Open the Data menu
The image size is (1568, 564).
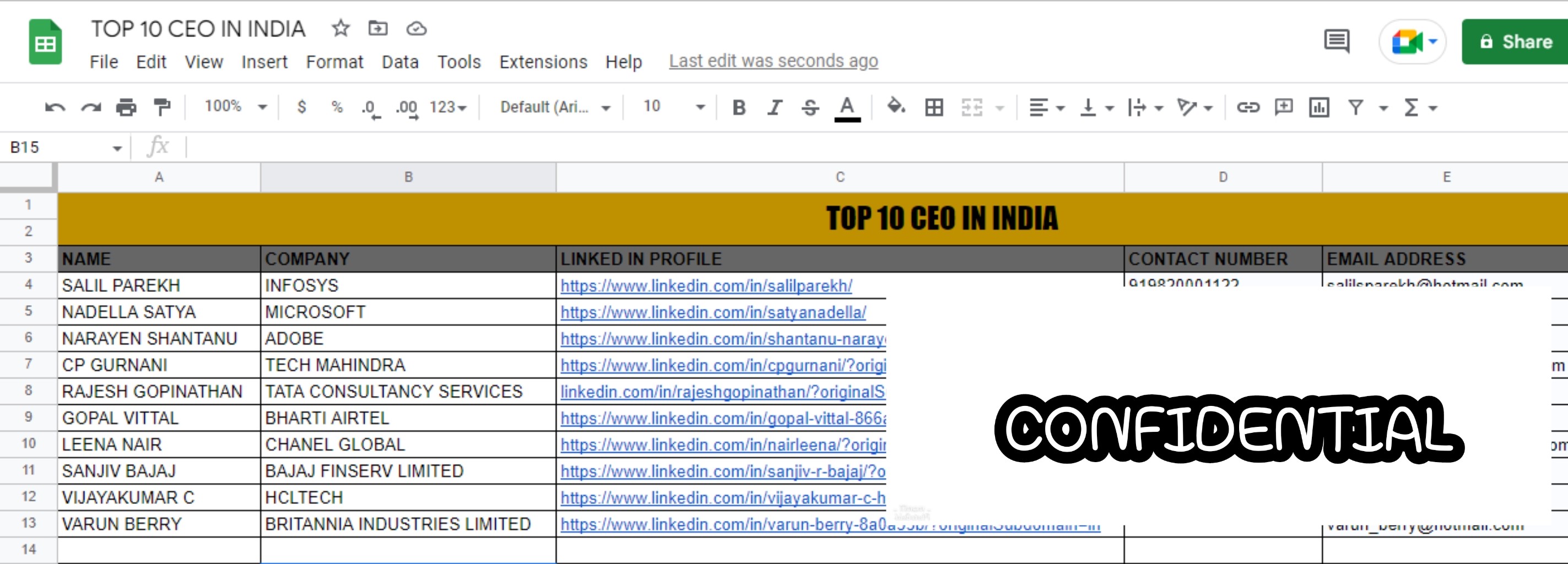pyautogui.click(x=400, y=62)
